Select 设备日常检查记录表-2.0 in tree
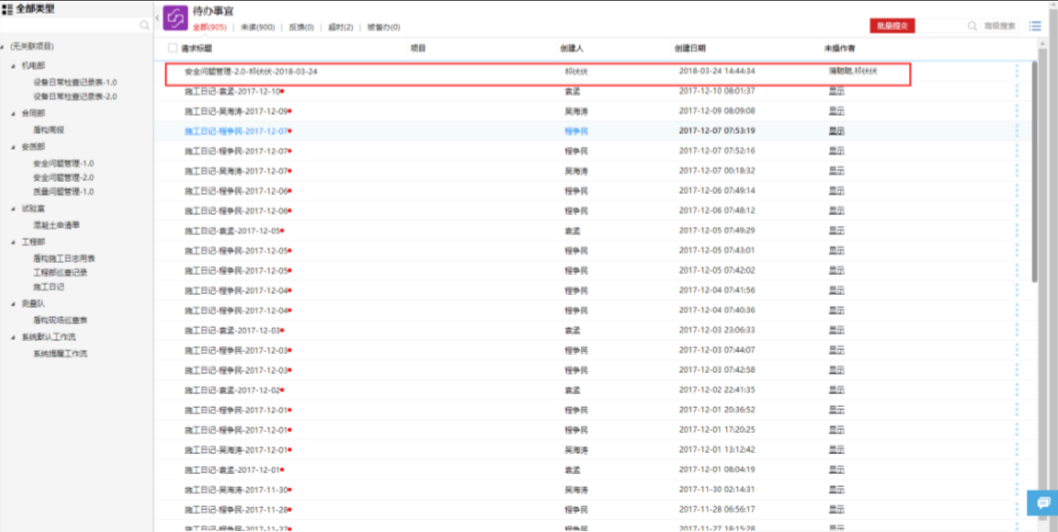Image resolution: width=1058 pixels, height=532 pixels. click(75, 97)
